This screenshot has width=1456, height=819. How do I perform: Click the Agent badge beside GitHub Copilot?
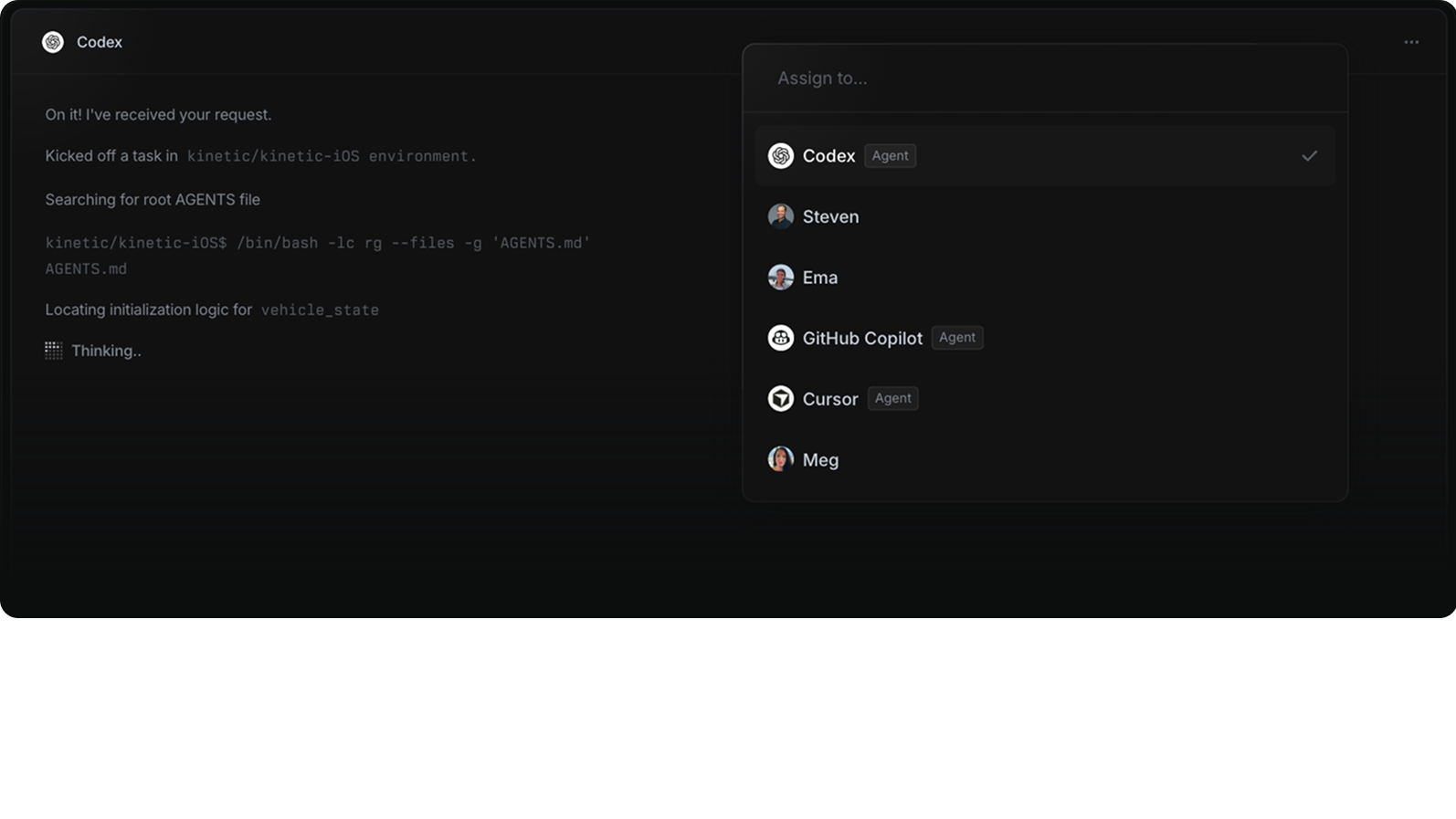coord(956,338)
